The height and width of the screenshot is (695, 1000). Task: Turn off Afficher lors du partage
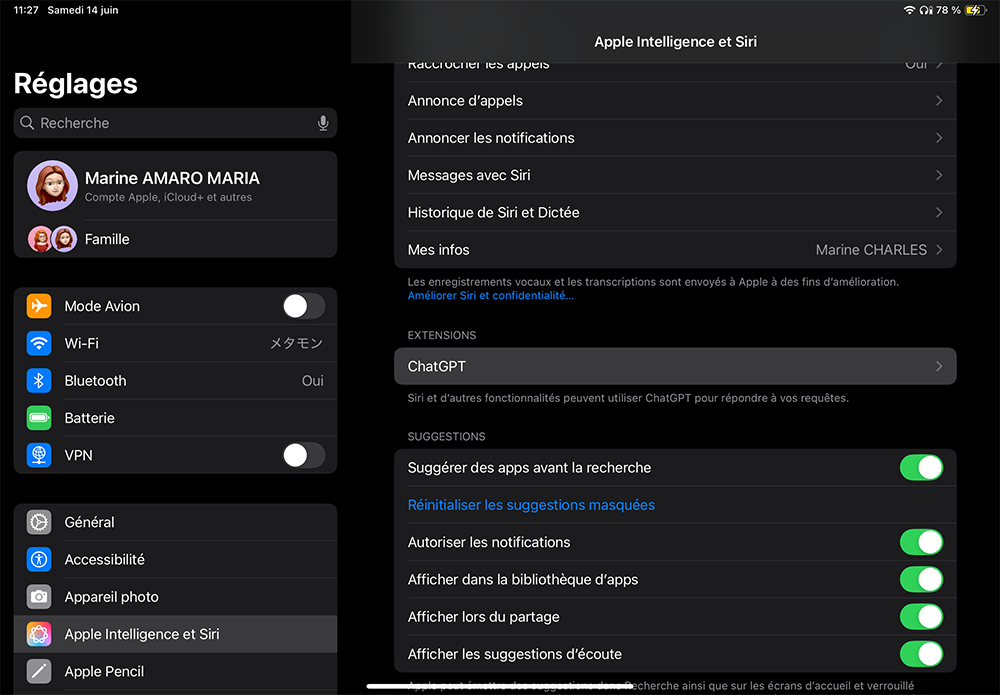(921, 617)
